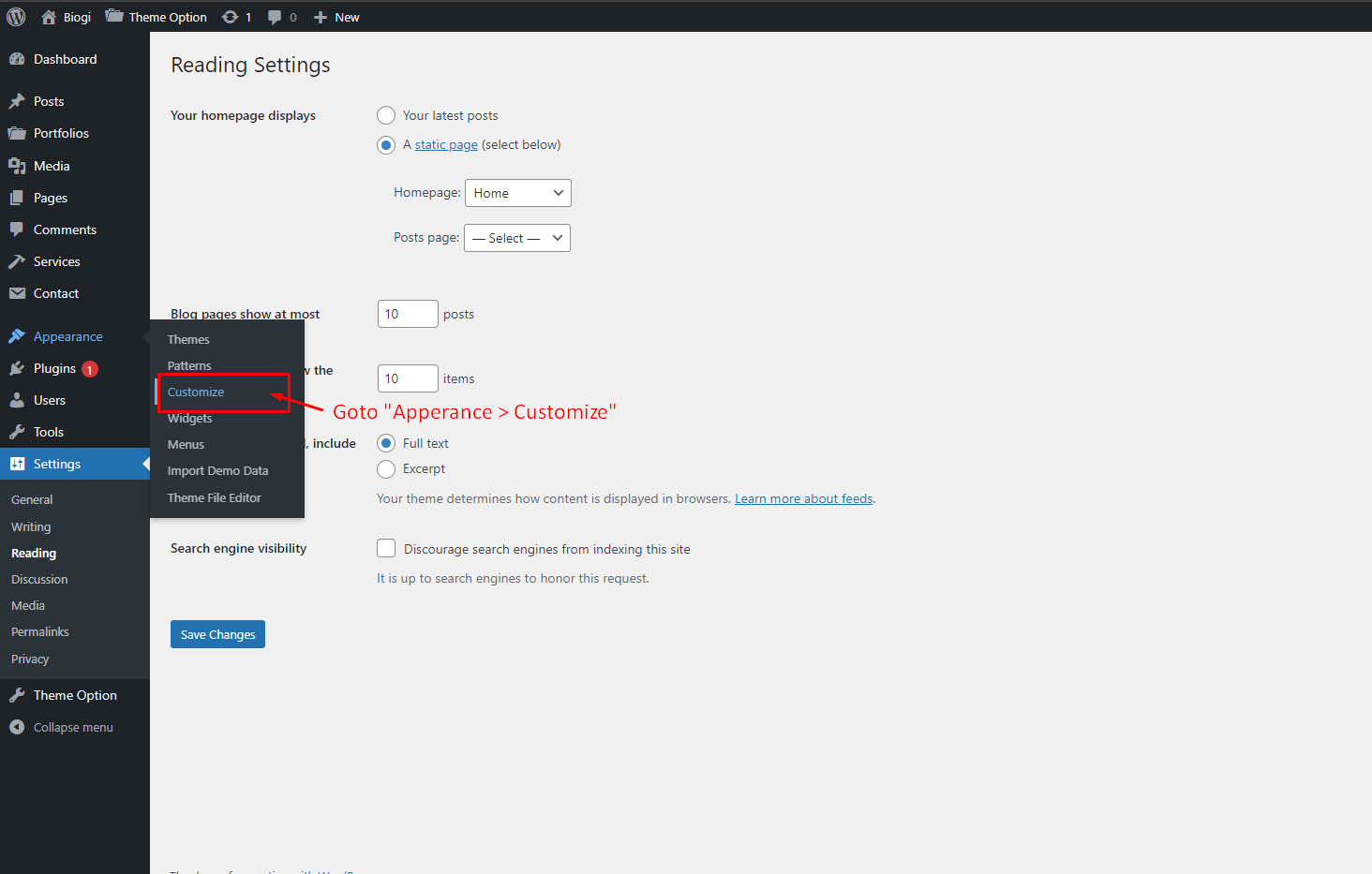Click the Plugins plug icon
This screenshot has height=874, width=1372.
click(17, 368)
